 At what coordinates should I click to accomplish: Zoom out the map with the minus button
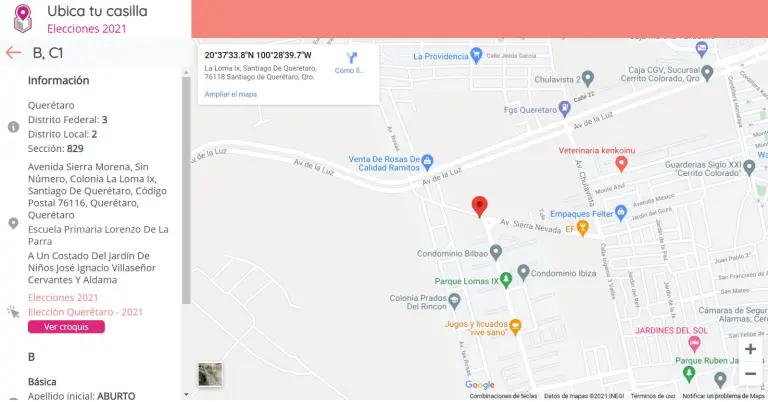coord(750,374)
